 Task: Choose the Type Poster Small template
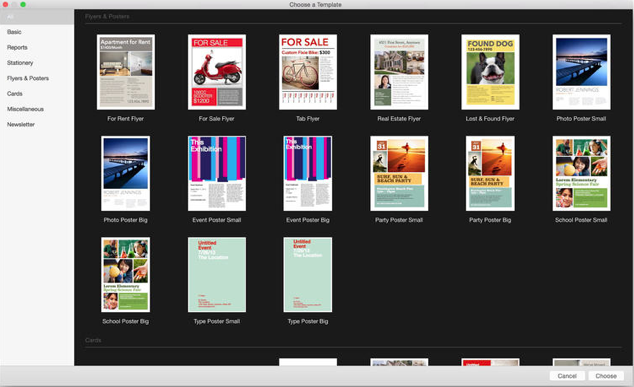pos(217,275)
